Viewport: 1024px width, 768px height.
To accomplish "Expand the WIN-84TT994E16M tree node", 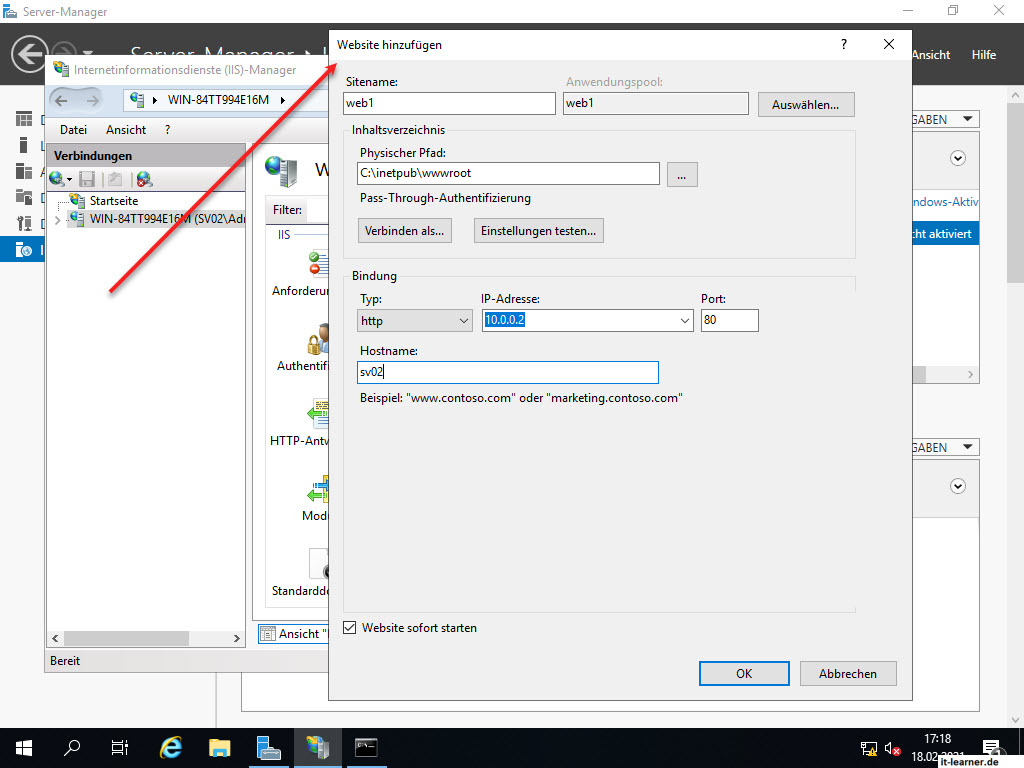I will [57, 220].
